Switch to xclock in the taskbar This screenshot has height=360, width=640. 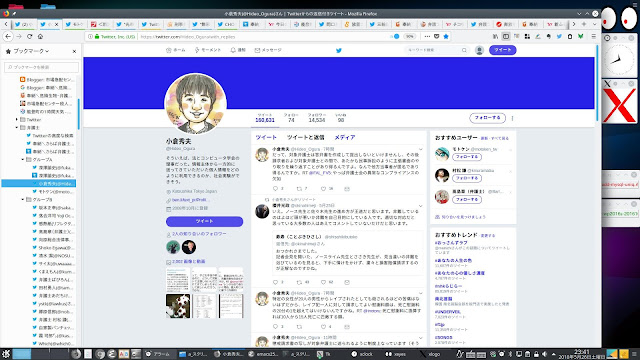362,354
